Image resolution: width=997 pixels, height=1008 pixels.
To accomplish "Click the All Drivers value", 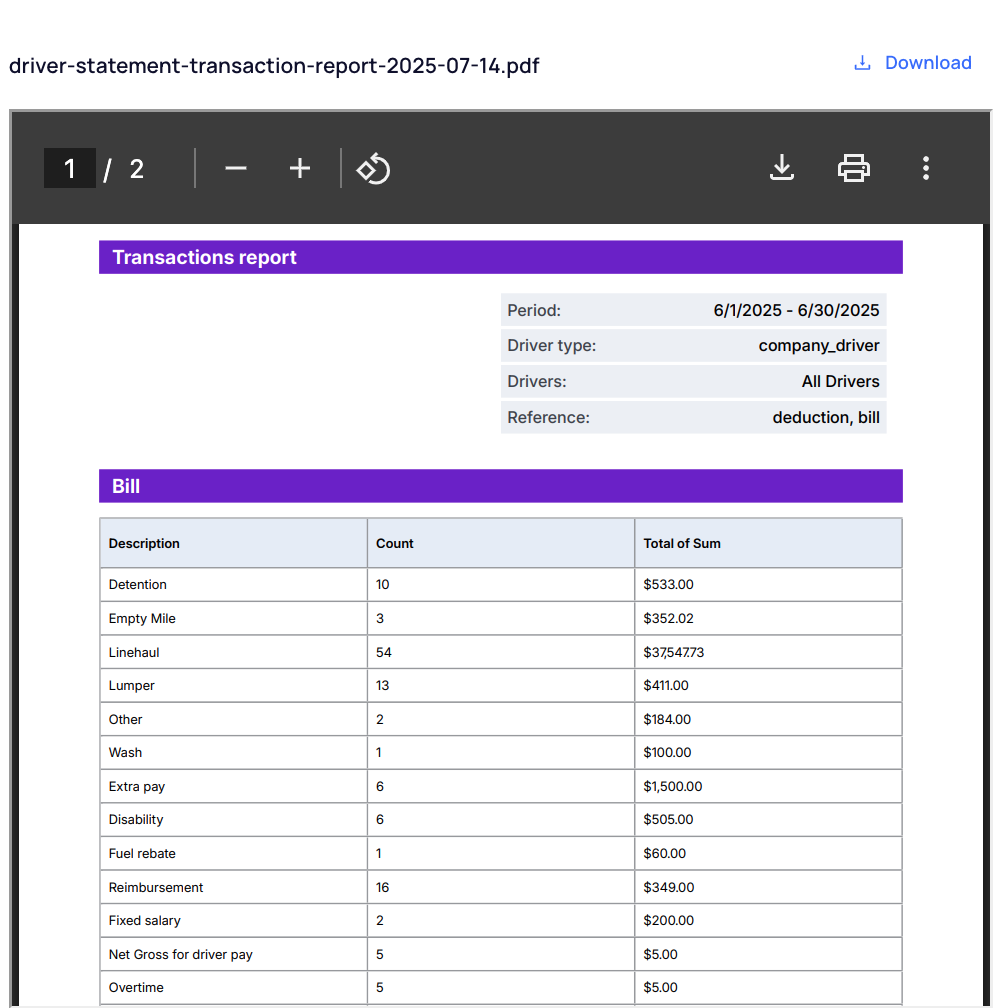I will tap(840, 381).
